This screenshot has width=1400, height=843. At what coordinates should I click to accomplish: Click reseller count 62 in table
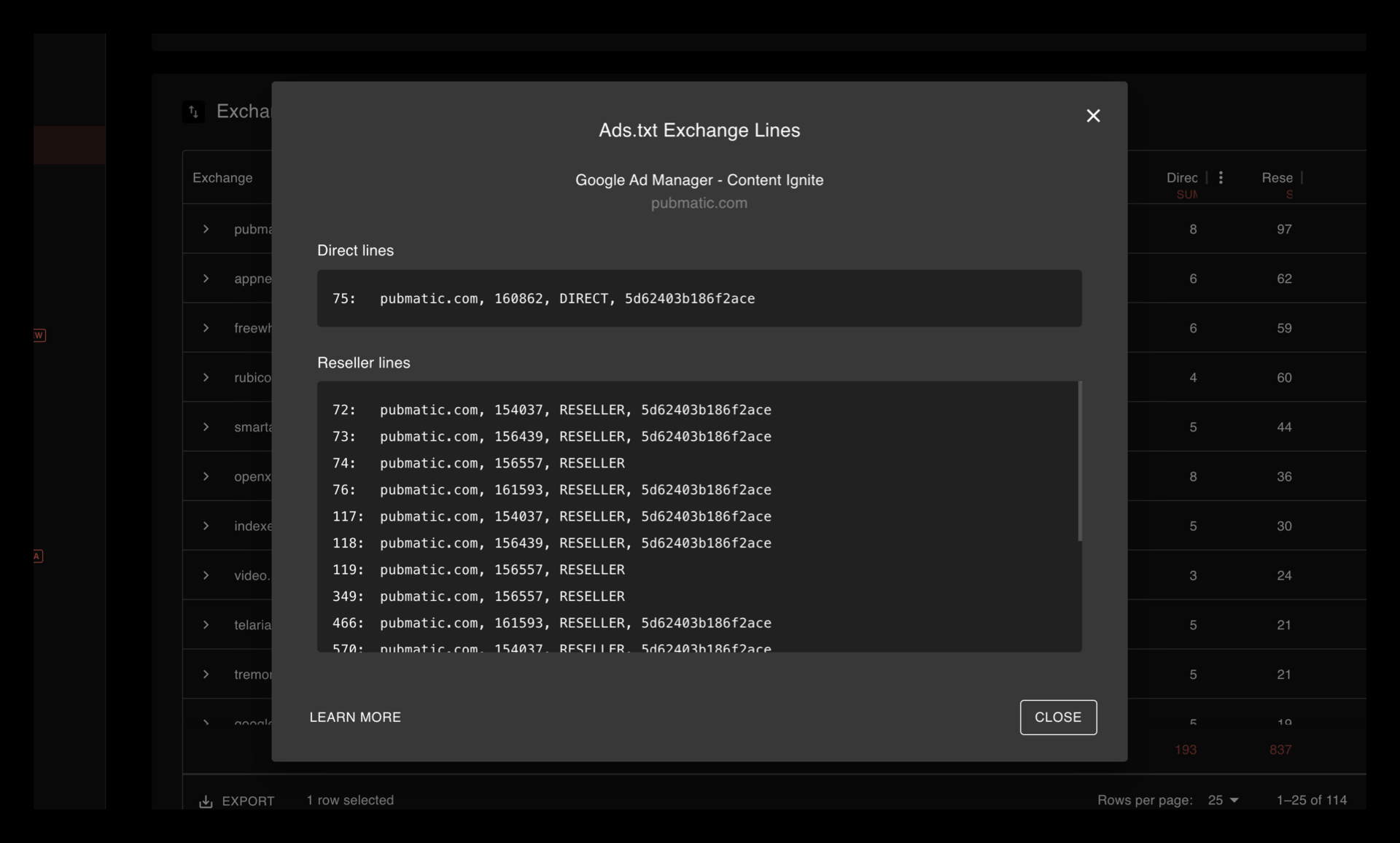[1284, 279]
